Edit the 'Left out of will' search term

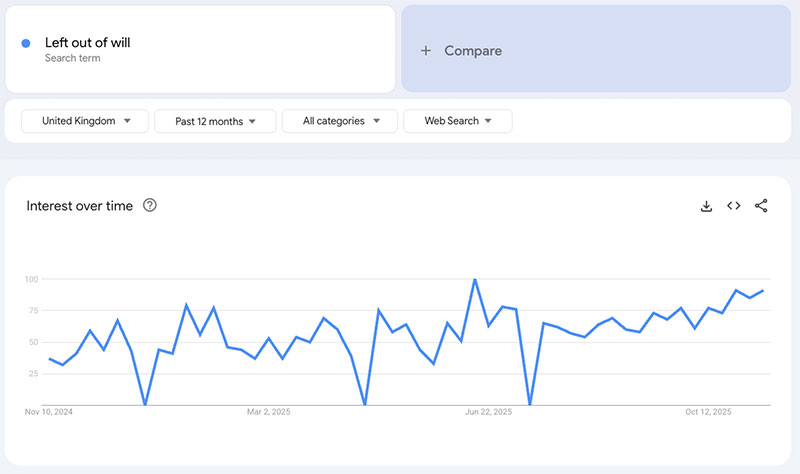(88, 43)
